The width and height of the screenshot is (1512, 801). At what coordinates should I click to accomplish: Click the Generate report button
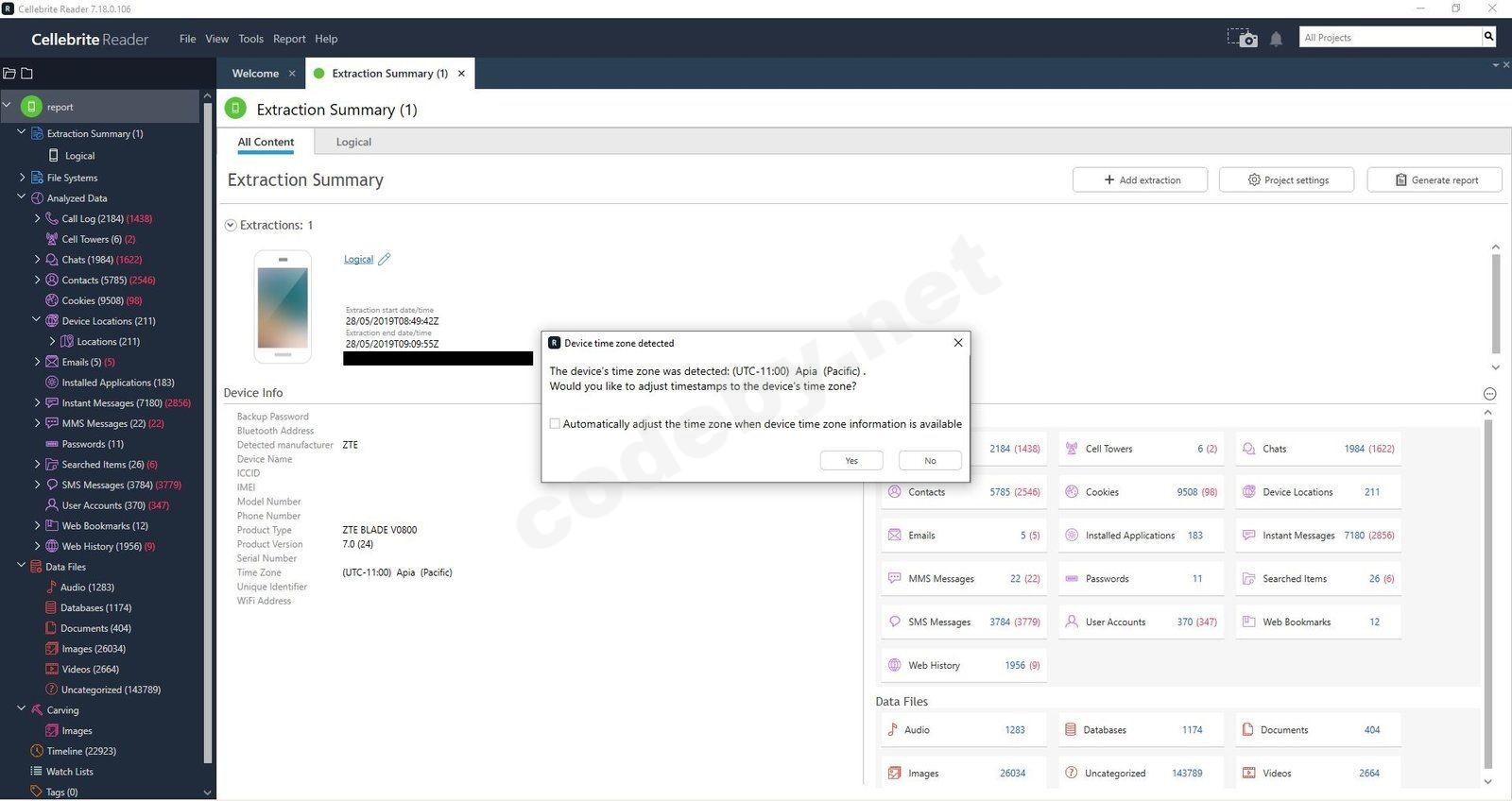tap(1435, 179)
